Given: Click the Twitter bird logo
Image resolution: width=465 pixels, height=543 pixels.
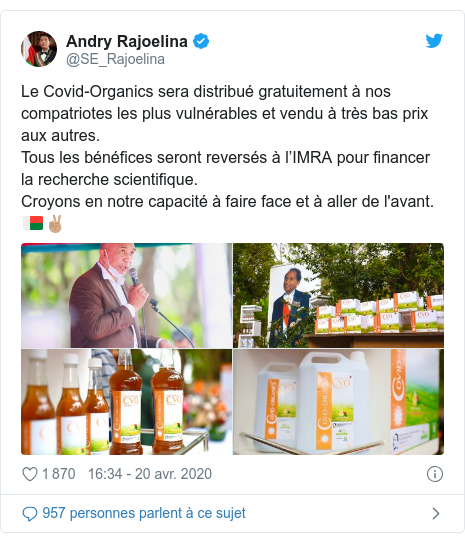Looking at the screenshot, I should (434, 41).
